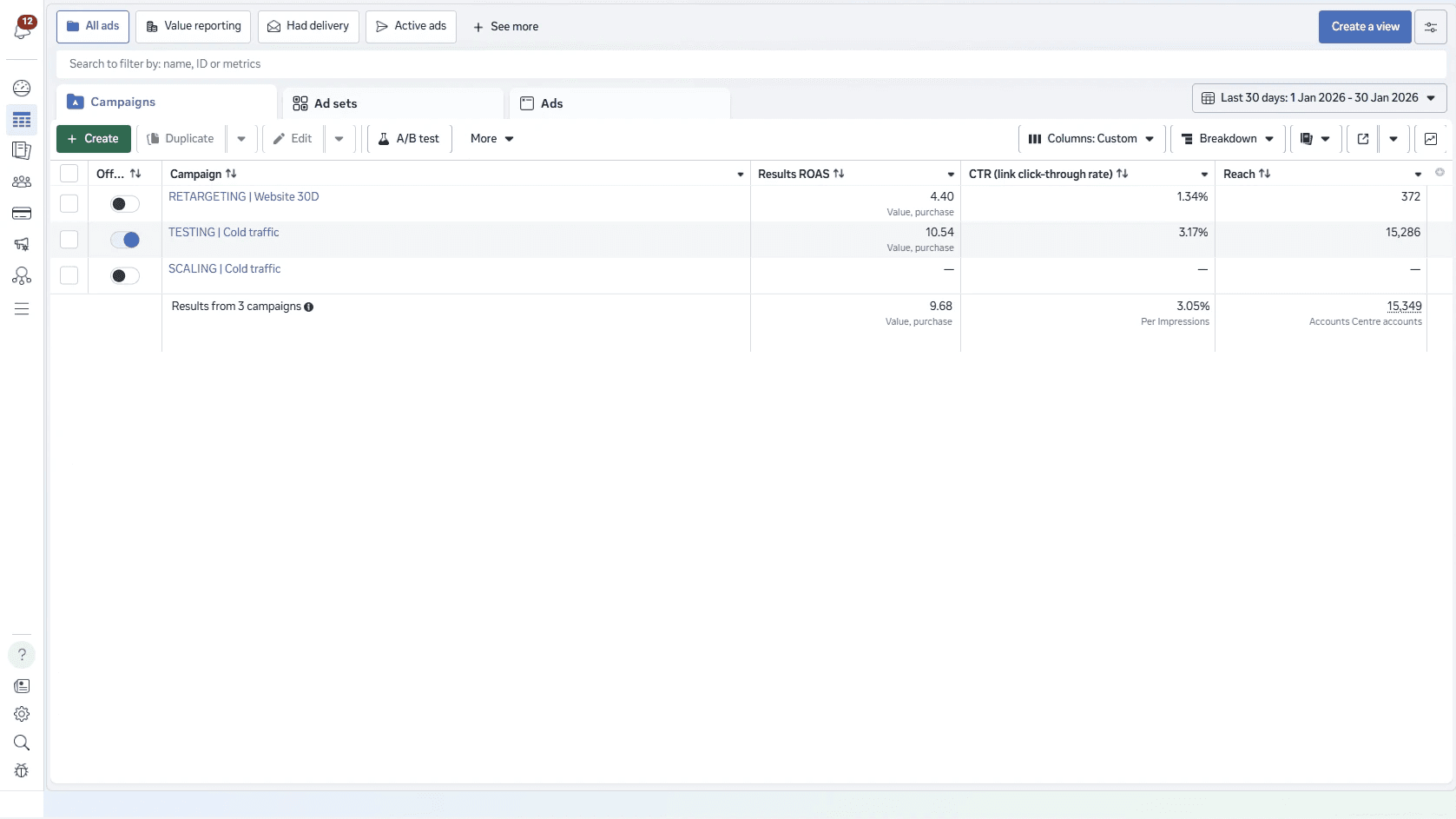Open the account overview gauge icon
Image resolution: width=1456 pixels, height=819 pixels.
click(22, 88)
